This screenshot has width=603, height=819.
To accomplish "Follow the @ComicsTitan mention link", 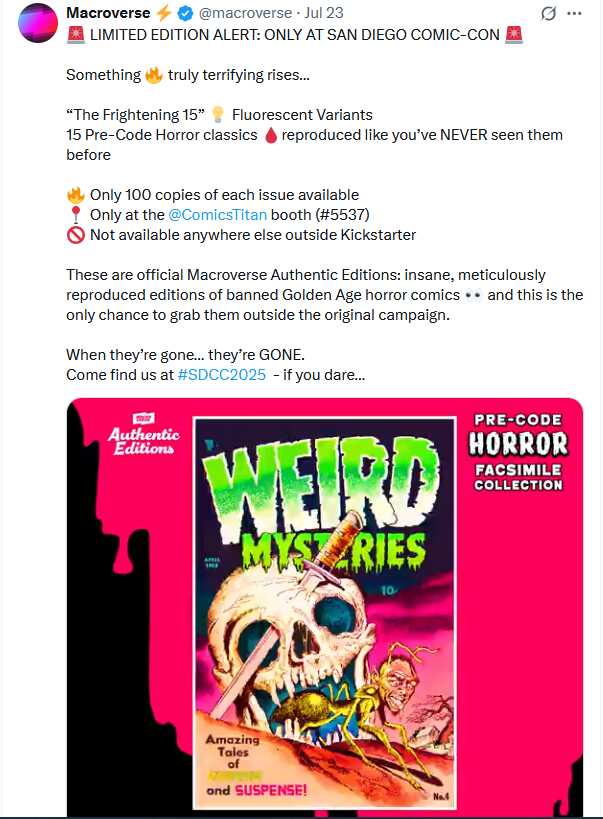I will (217, 215).
